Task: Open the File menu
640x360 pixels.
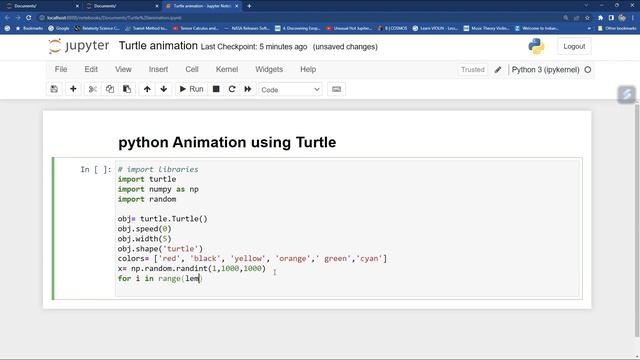Action: point(61,69)
